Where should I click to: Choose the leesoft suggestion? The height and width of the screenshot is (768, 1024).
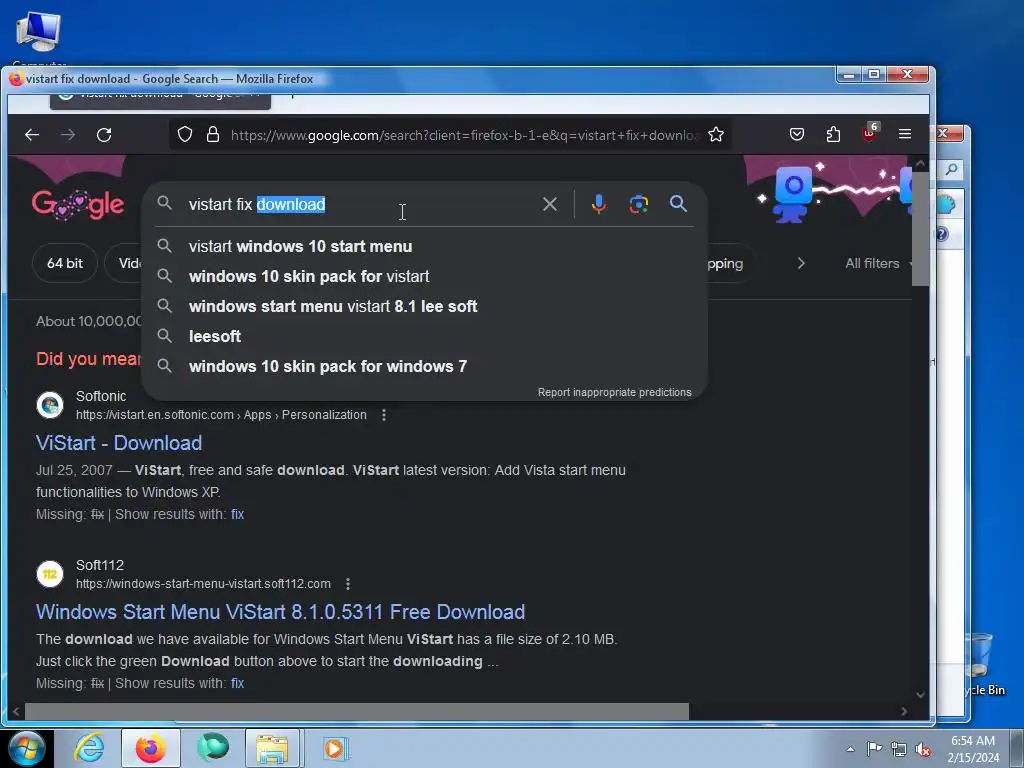pos(424,336)
